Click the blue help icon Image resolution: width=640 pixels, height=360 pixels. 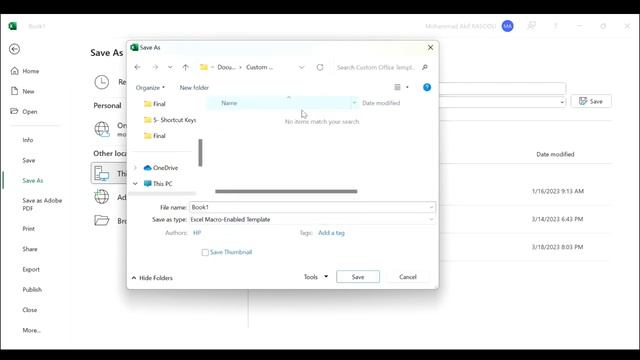point(427,87)
